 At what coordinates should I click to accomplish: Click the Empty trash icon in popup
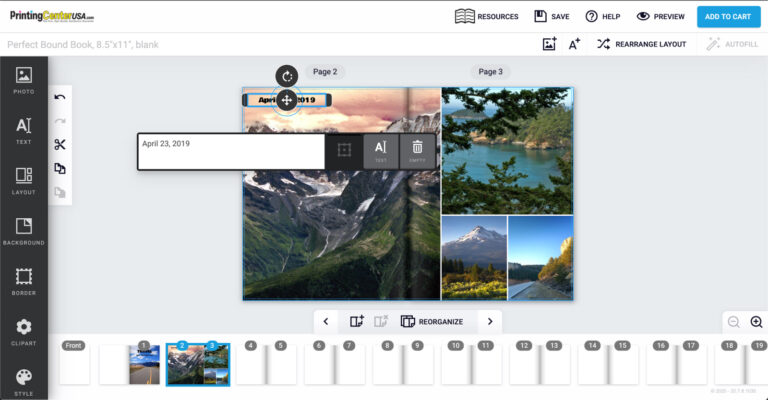click(417, 151)
